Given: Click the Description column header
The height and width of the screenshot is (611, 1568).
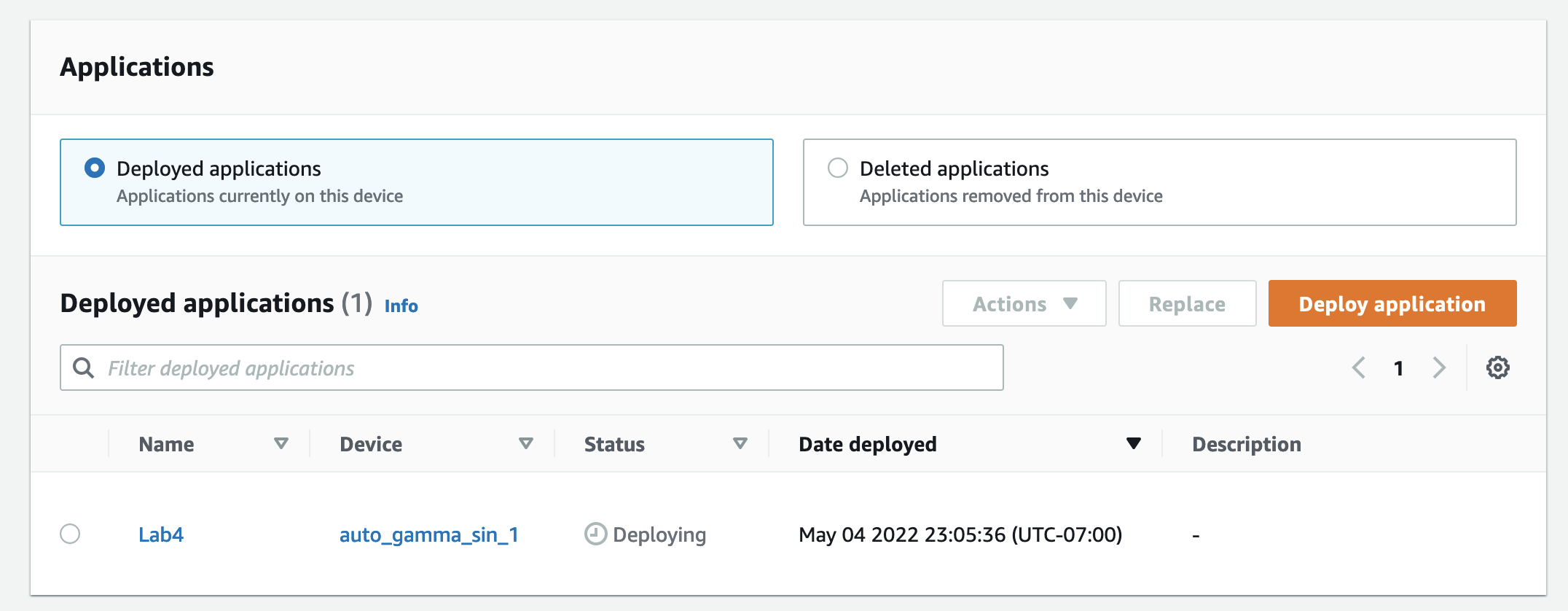Looking at the screenshot, I should [x=1246, y=444].
